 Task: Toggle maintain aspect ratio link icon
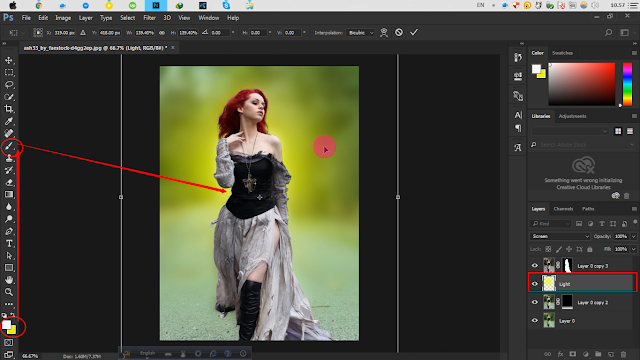162,33
